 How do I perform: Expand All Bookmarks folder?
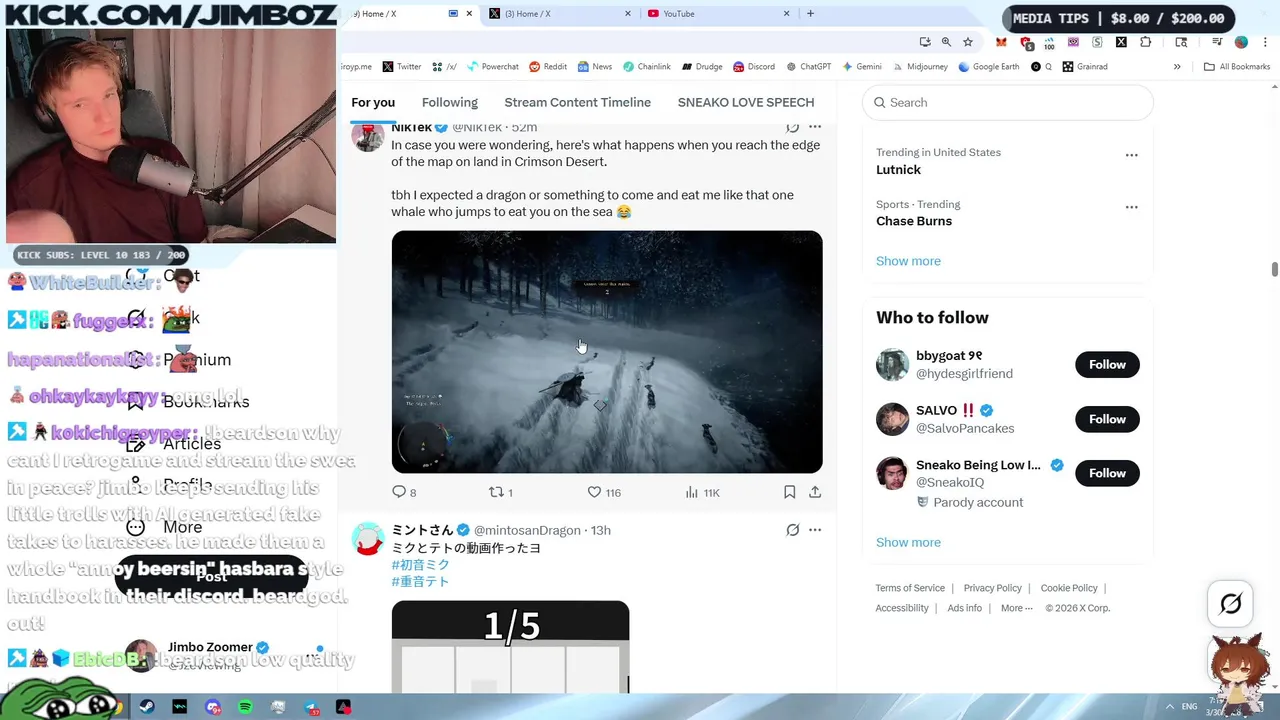click(1236, 67)
